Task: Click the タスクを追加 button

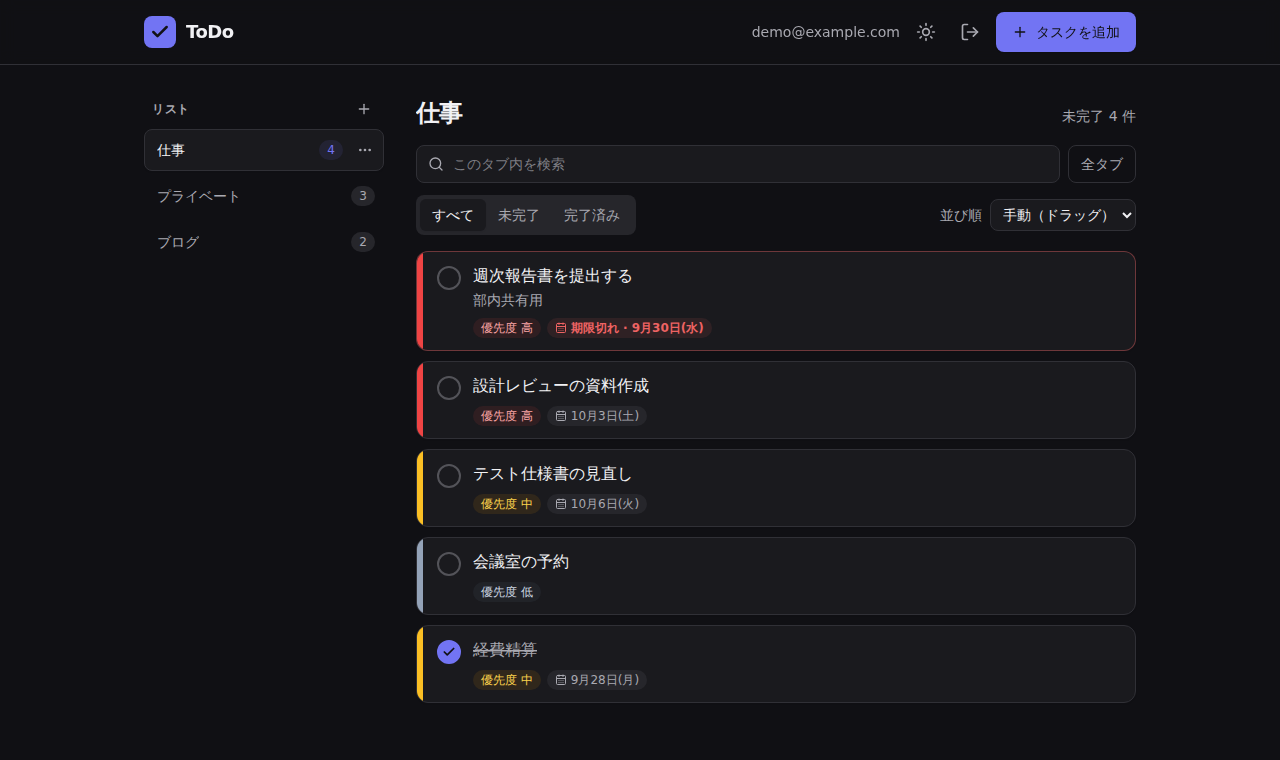Action: (x=1066, y=32)
